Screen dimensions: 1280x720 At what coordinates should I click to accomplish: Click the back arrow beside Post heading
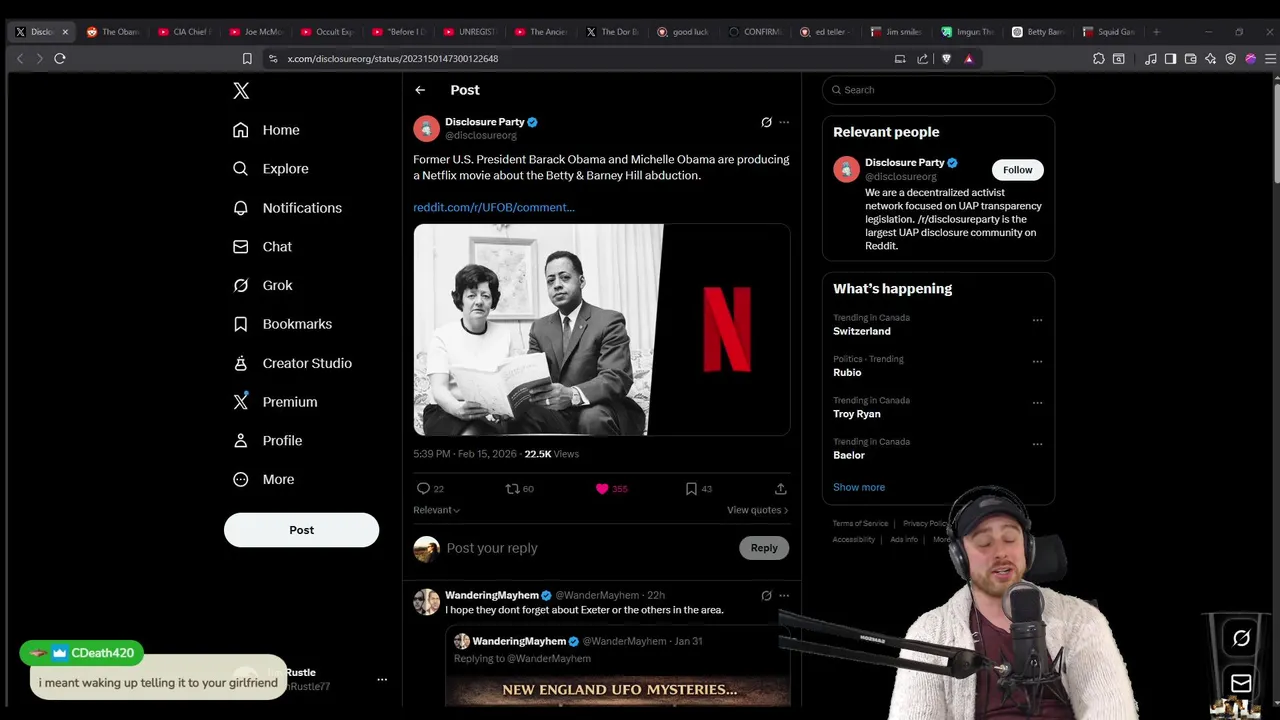point(420,90)
